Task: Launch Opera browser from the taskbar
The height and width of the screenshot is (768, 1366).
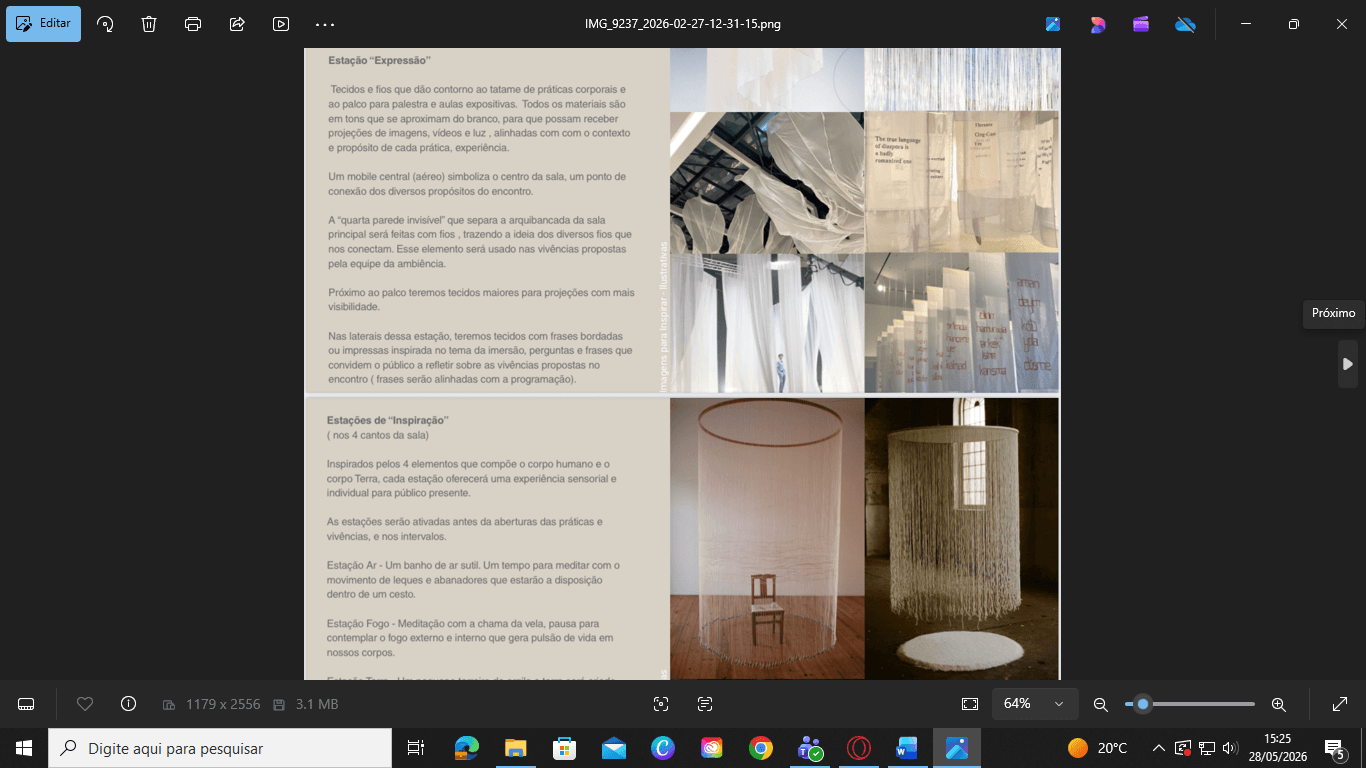Action: [x=859, y=748]
